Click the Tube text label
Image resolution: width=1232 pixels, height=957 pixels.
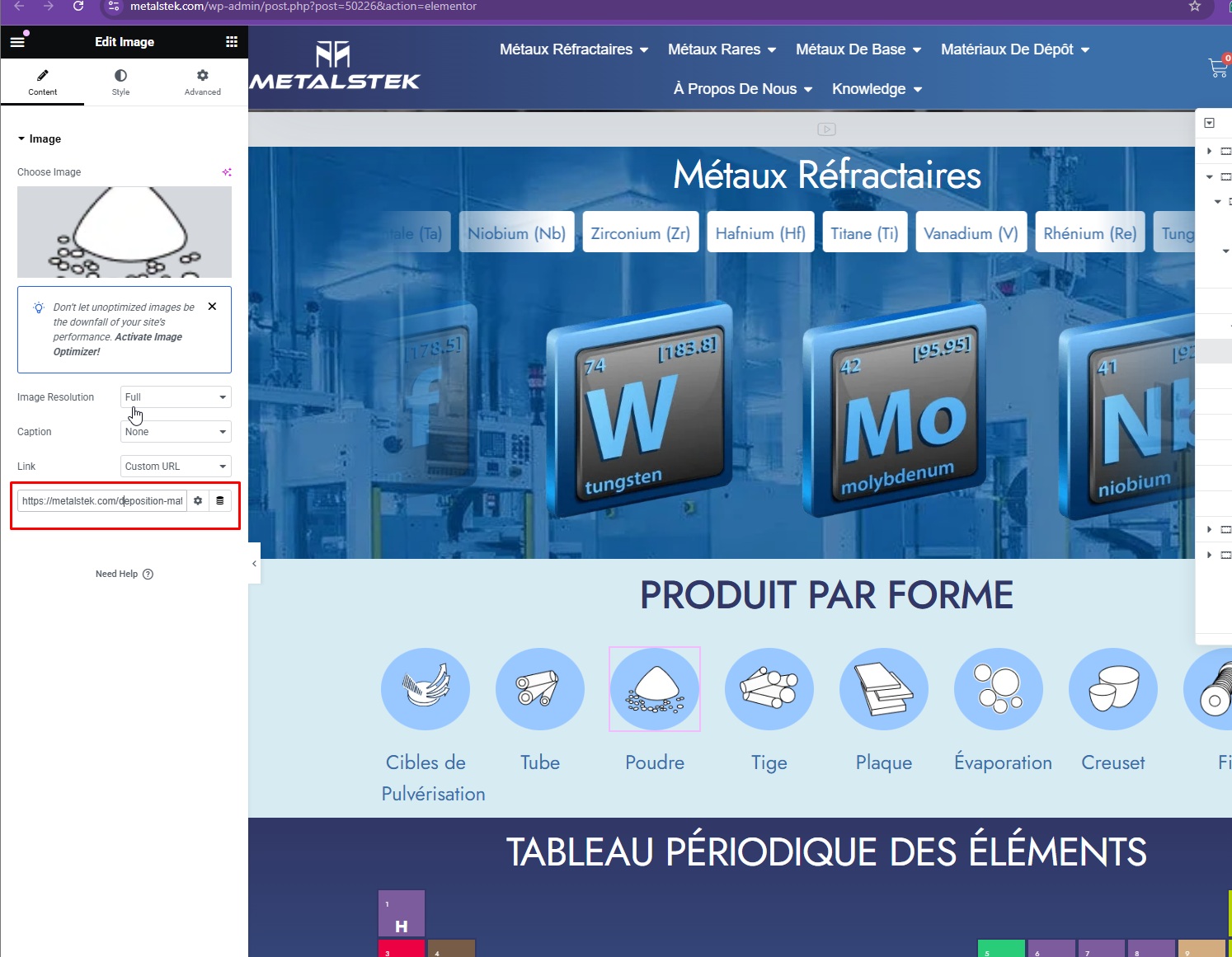coord(540,762)
